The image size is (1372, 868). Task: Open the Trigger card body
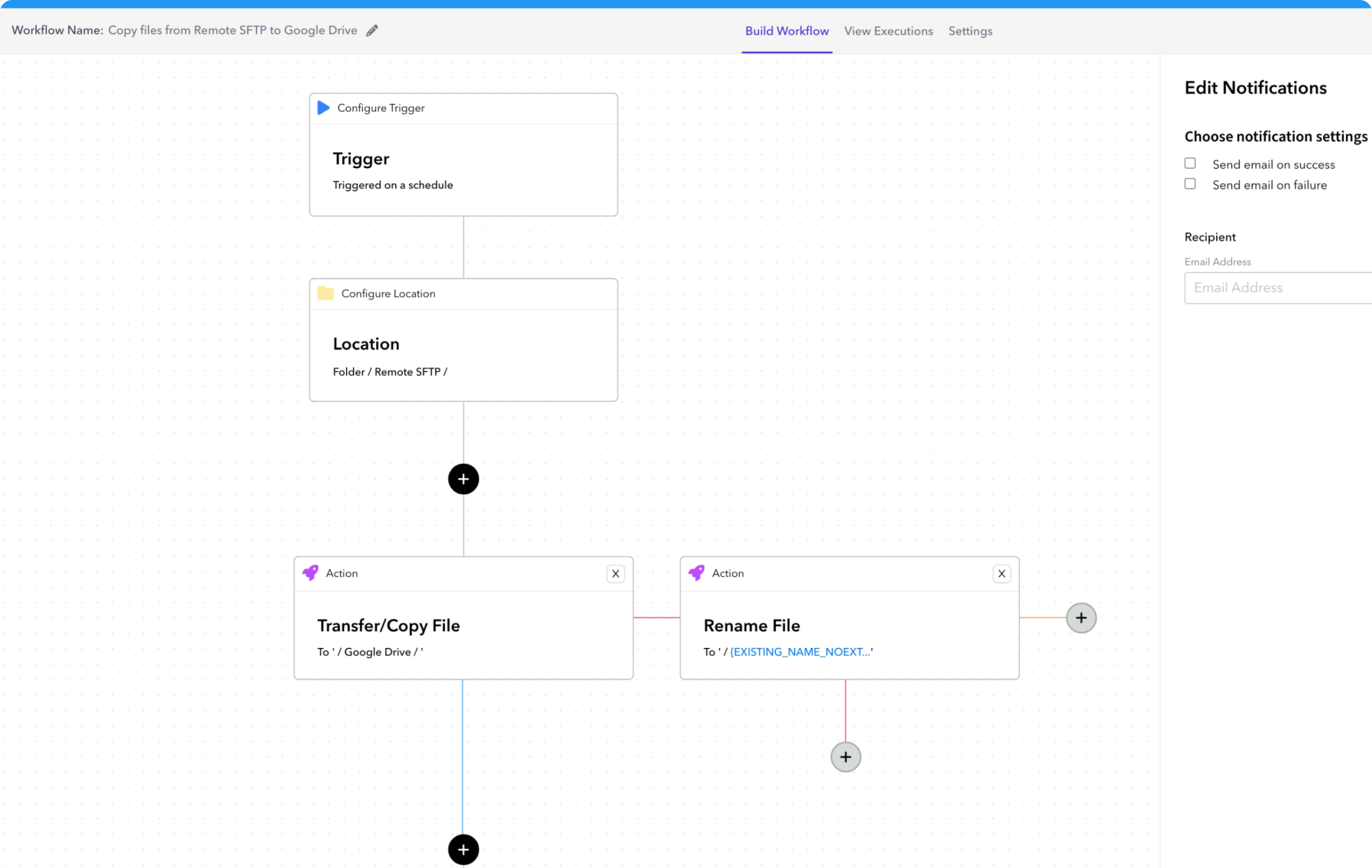click(463, 170)
